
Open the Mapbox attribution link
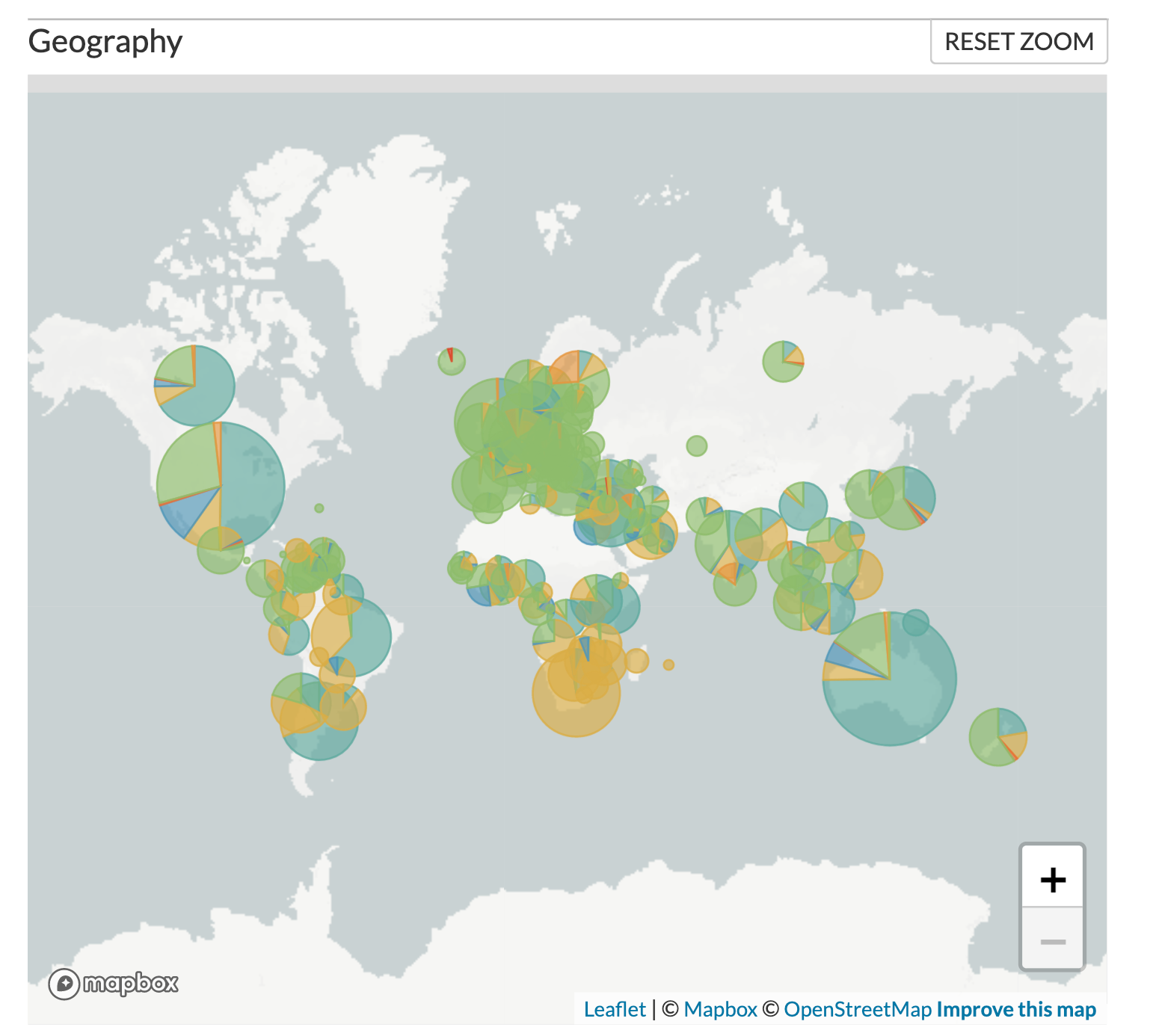[720, 1009]
